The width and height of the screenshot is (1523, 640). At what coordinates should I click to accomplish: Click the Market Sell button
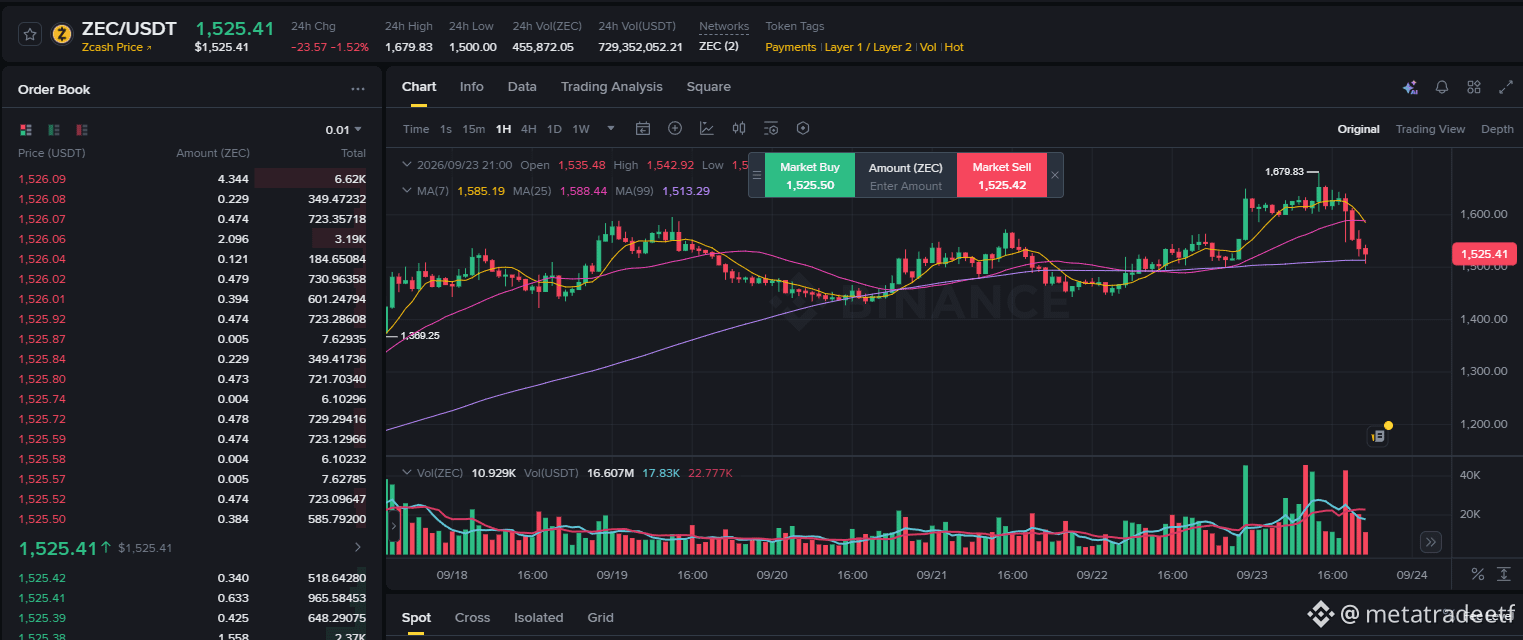click(x=1002, y=175)
